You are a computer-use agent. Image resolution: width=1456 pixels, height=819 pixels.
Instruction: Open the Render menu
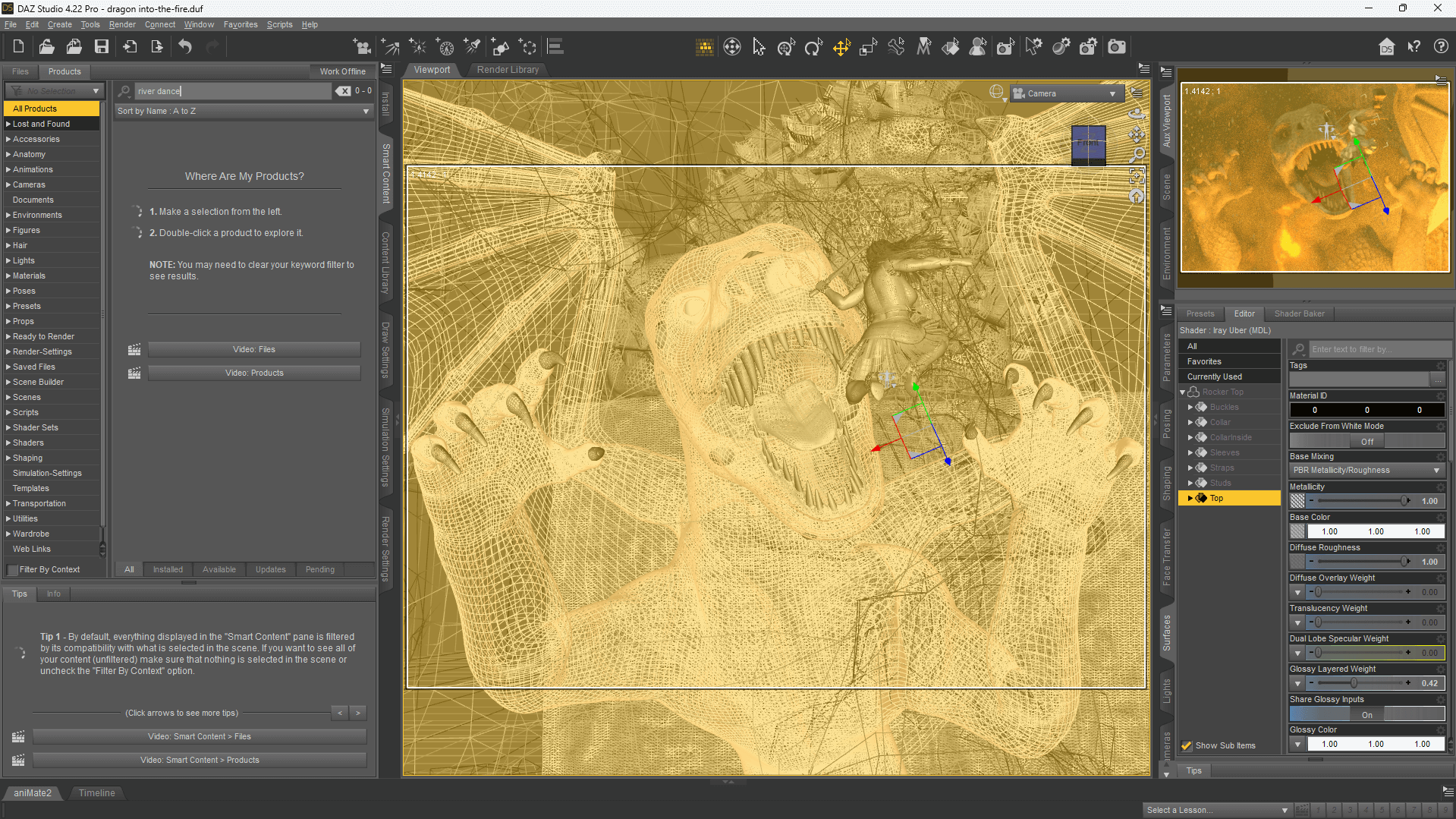tap(122, 24)
